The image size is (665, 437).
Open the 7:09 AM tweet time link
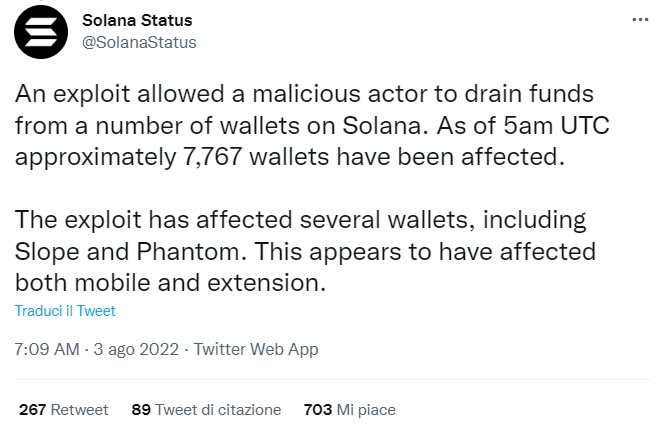coord(46,350)
